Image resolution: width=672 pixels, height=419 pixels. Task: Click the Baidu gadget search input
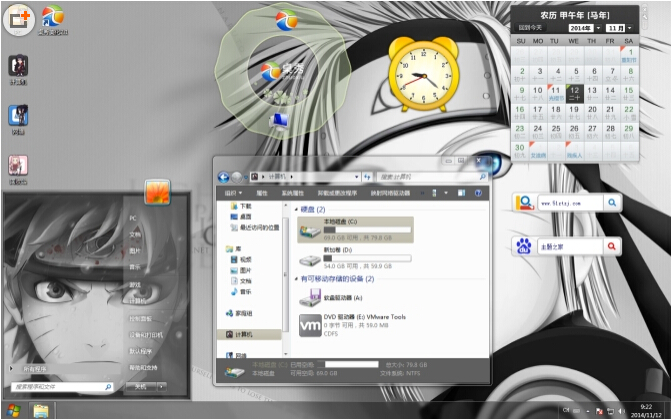coord(570,247)
